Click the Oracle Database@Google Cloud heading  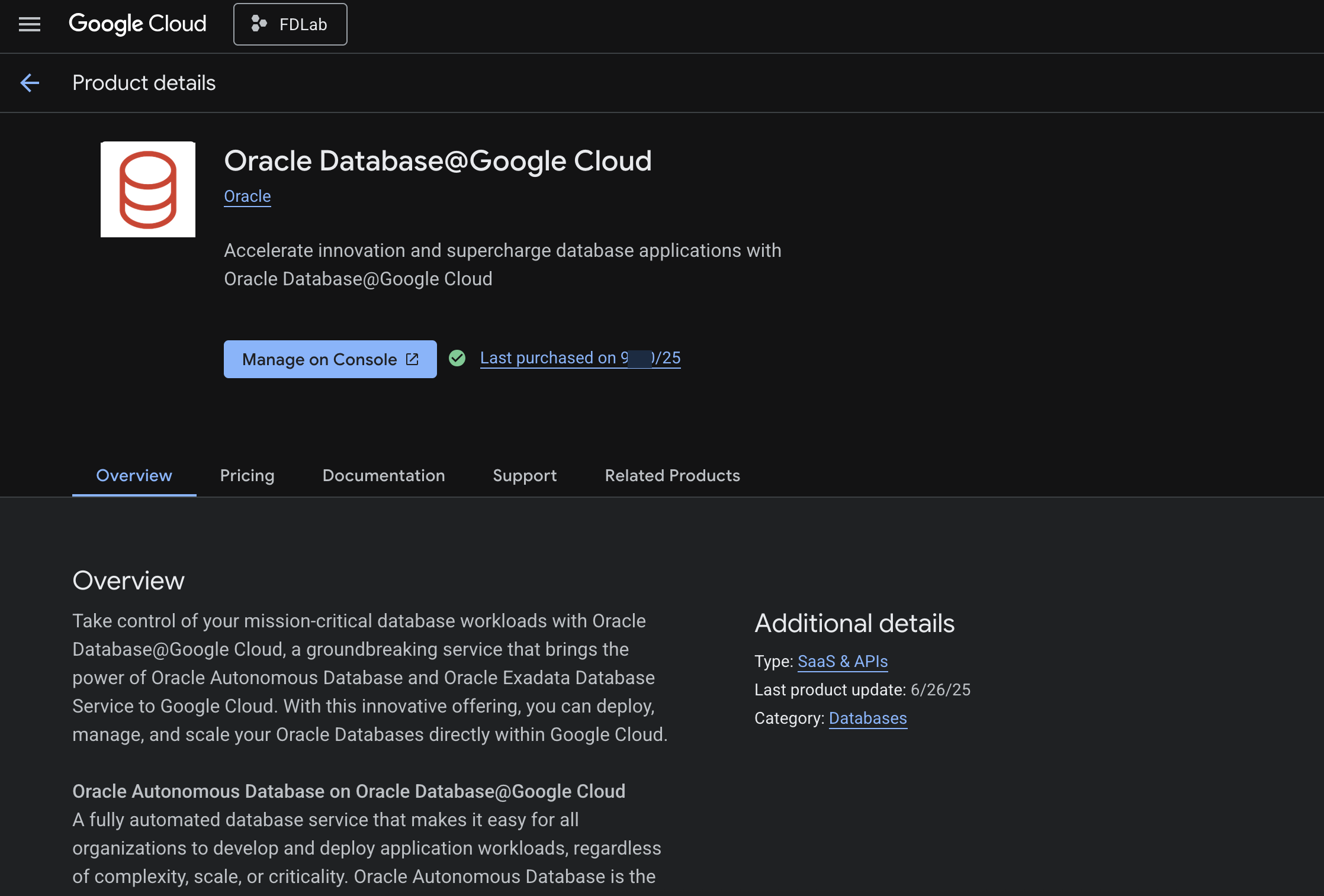click(x=438, y=161)
